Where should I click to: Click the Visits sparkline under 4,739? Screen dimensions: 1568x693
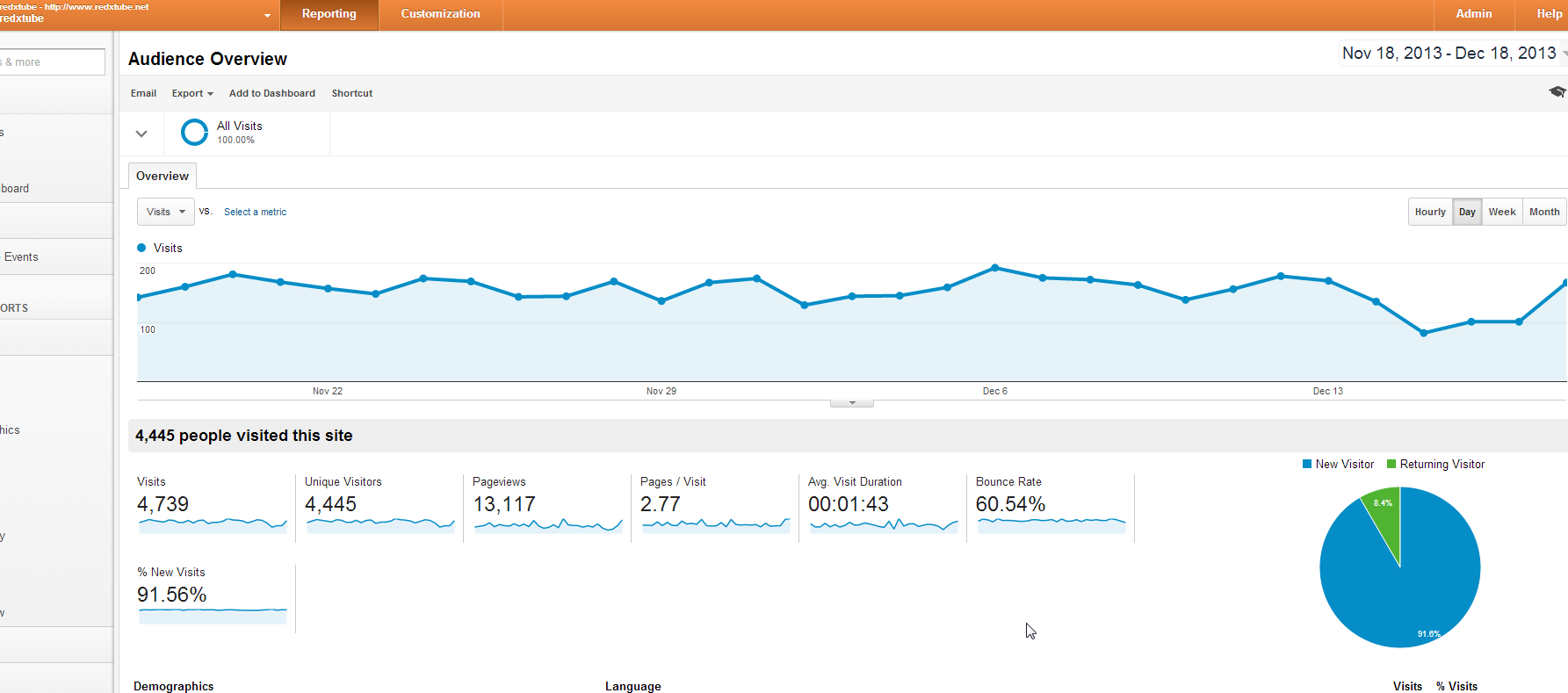[x=213, y=524]
